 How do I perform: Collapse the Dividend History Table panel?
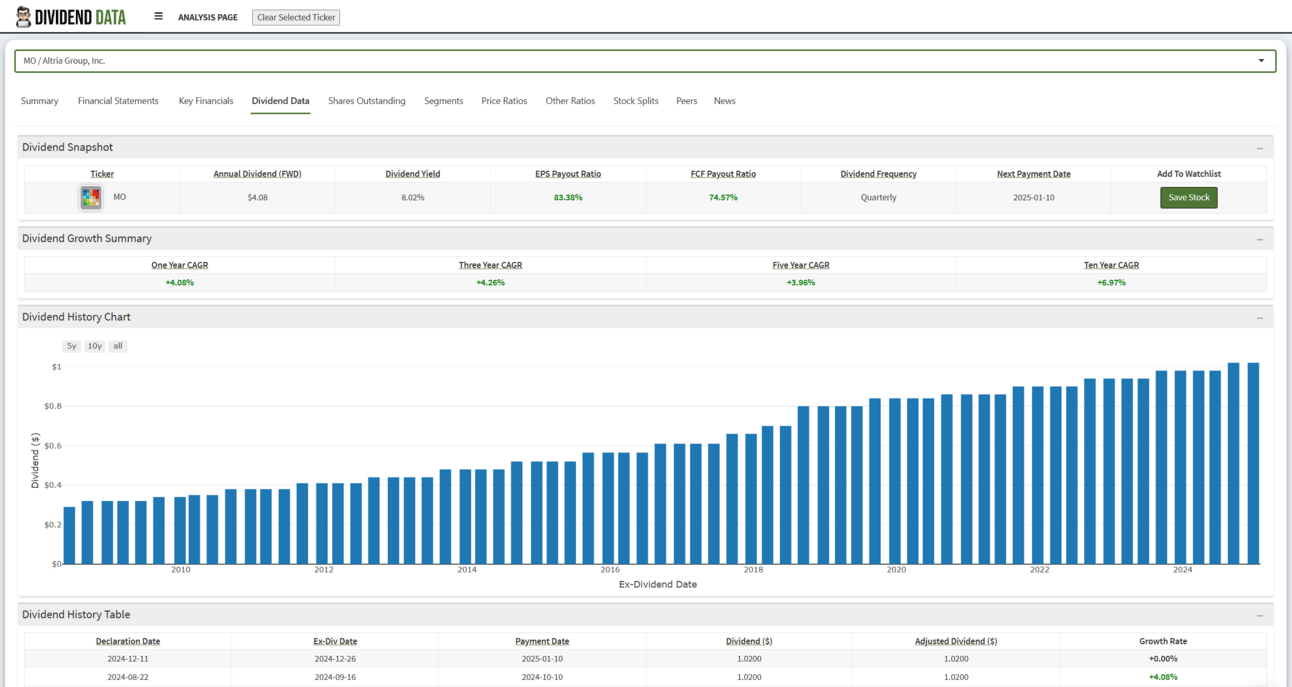1259,616
